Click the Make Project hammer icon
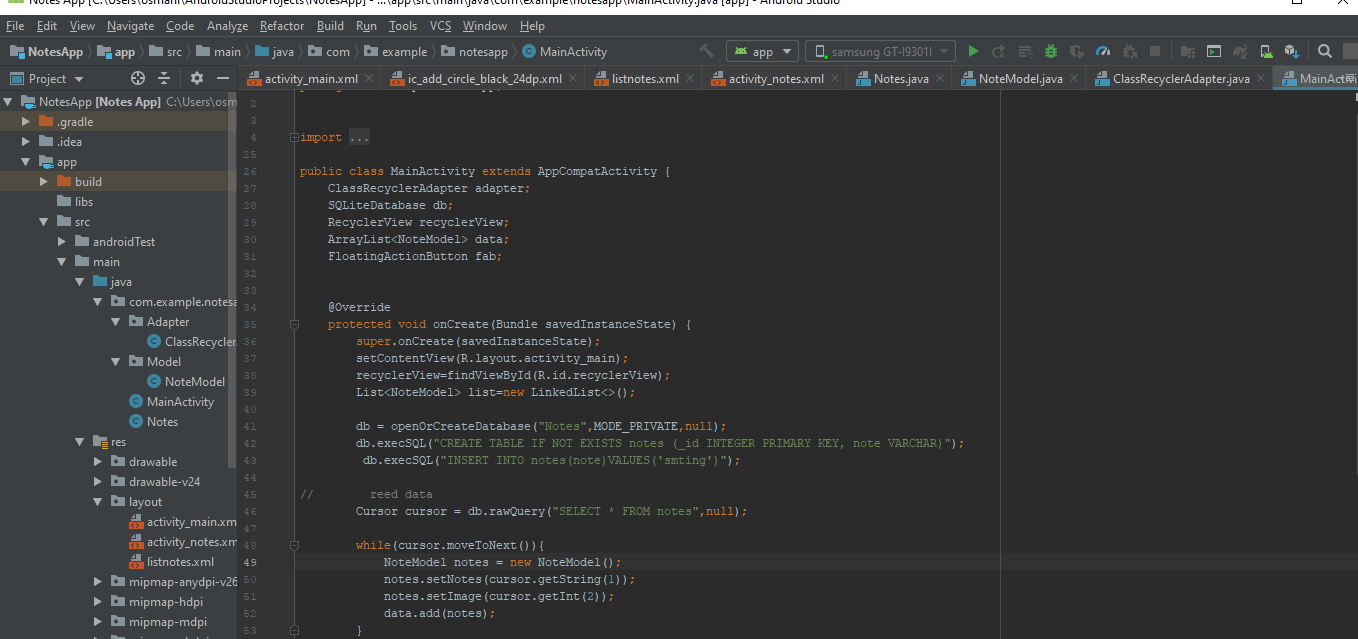Screen dimensions: 1358x639 (707, 51)
